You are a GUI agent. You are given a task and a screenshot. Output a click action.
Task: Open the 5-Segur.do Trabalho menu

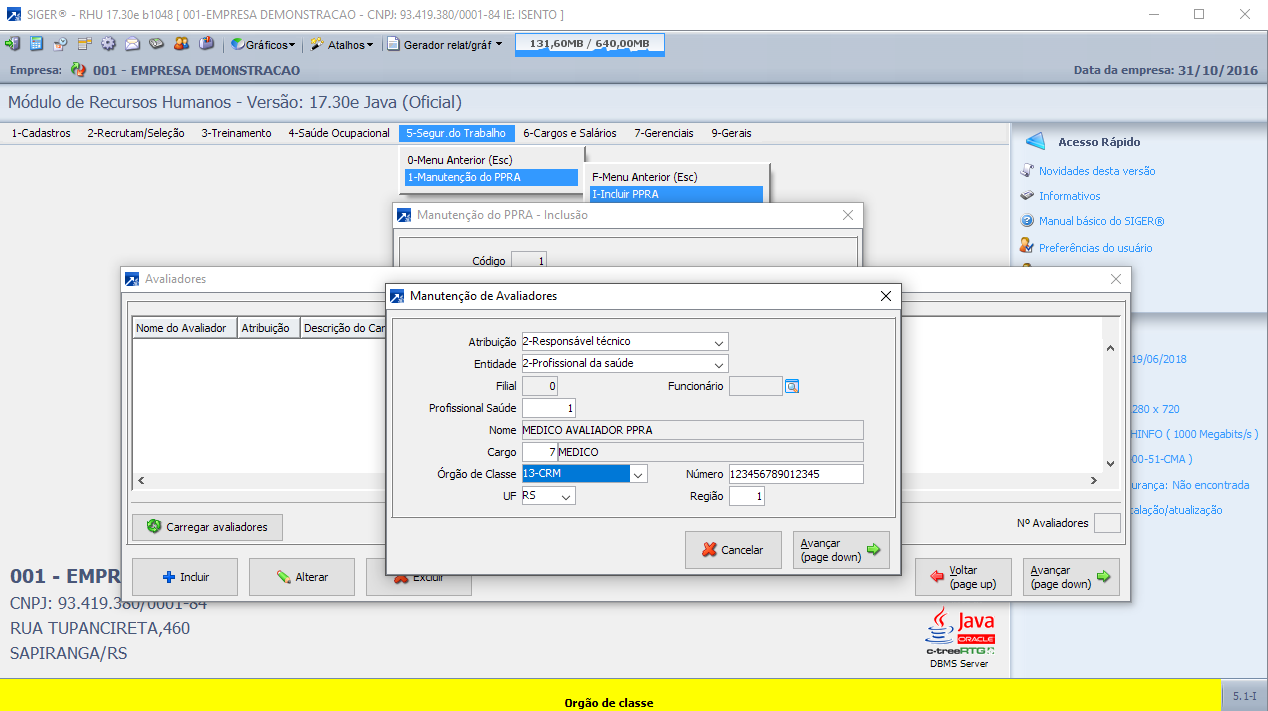456,133
